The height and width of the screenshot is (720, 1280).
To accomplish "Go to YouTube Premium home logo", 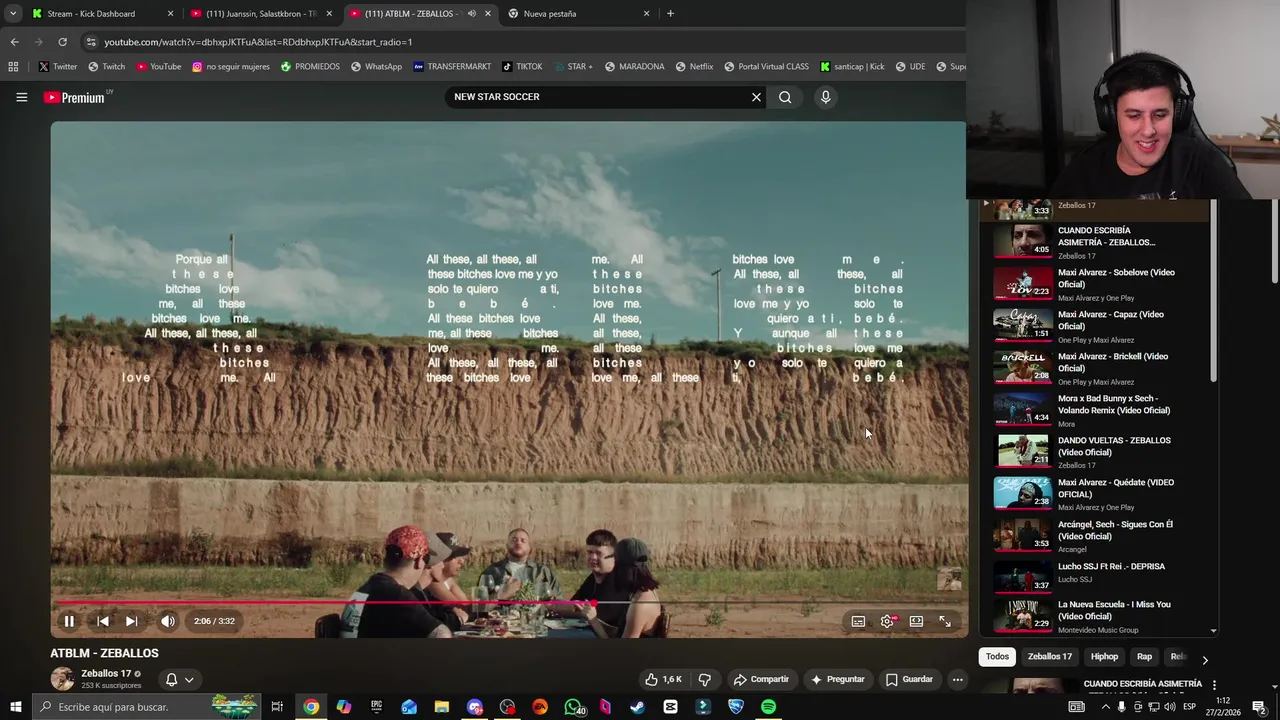I will [x=74, y=97].
